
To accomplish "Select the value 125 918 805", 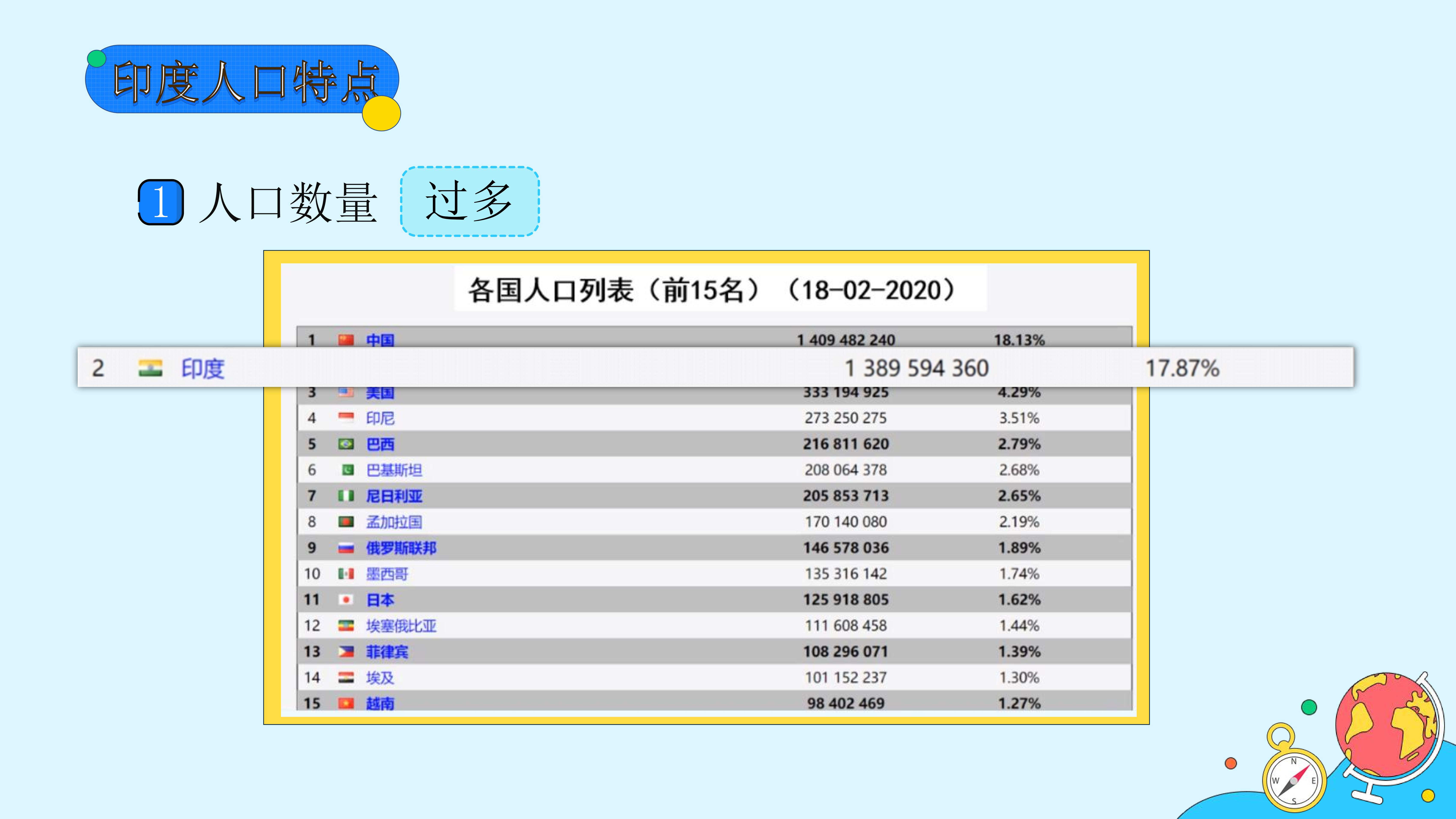I will (846, 600).
